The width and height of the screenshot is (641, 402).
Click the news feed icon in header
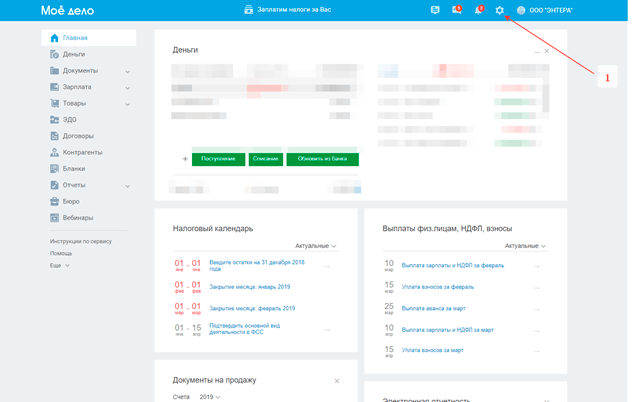[x=435, y=10]
